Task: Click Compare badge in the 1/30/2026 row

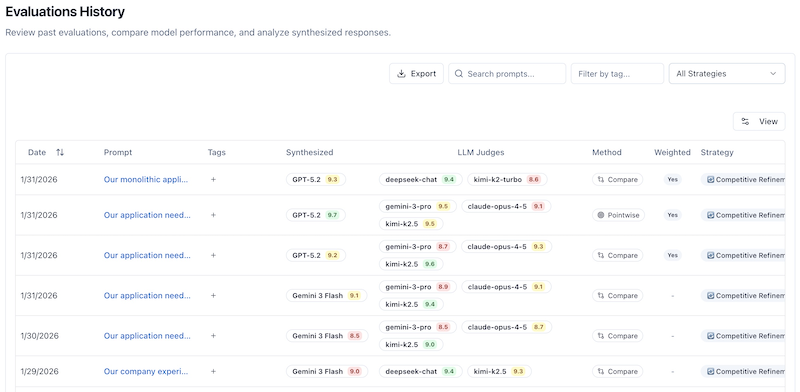Action: click(x=617, y=336)
